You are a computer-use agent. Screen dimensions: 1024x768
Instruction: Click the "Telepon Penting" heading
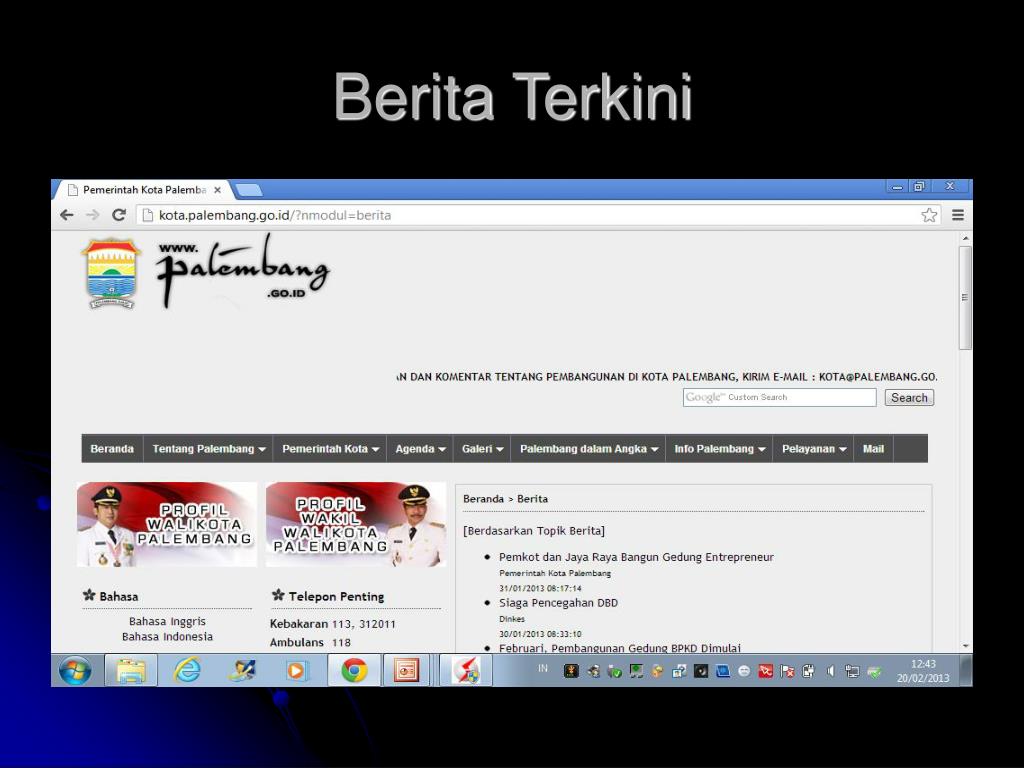(336, 596)
